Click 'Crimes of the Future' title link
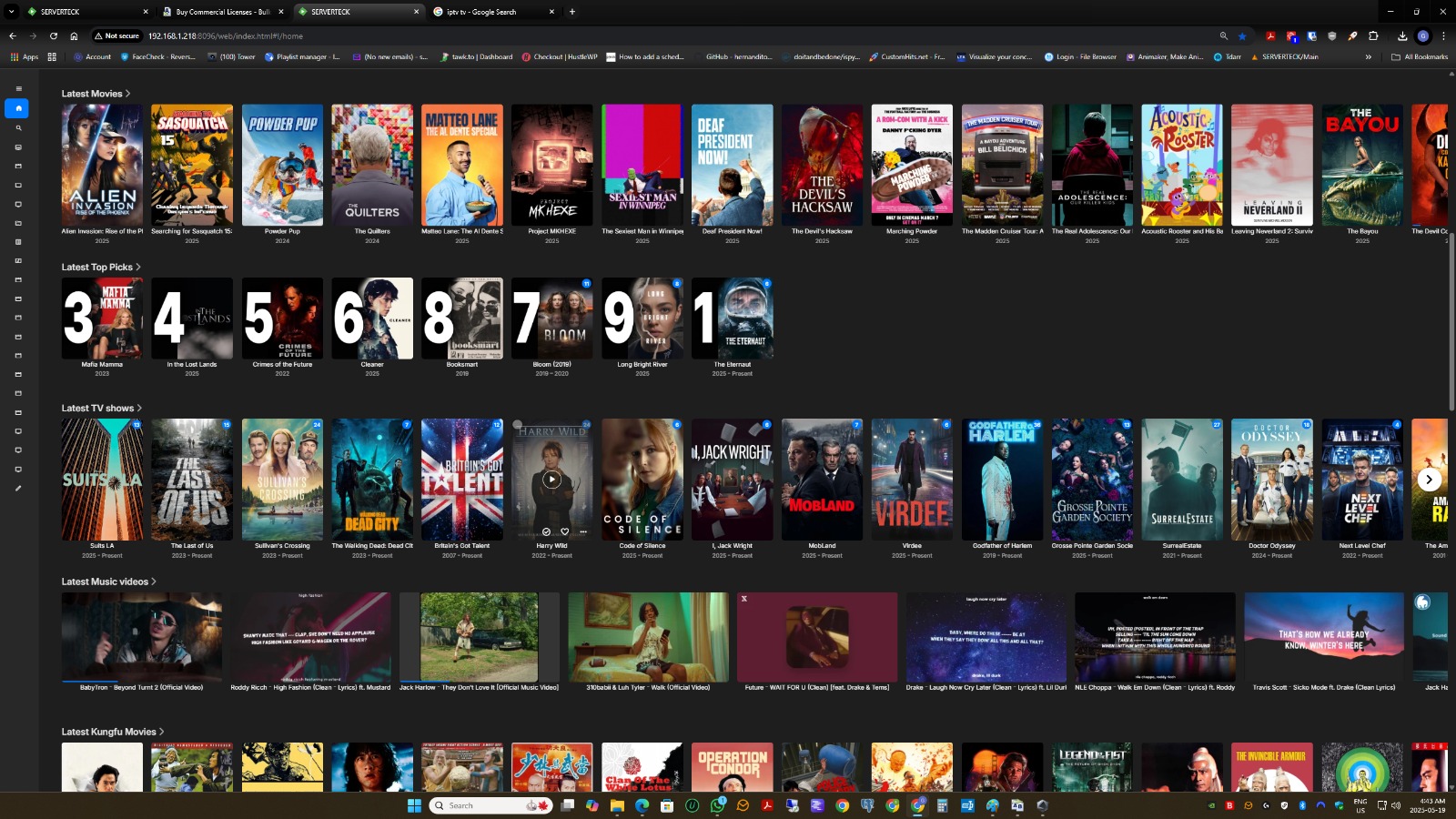1456x819 pixels. pyautogui.click(x=282, y=364)
